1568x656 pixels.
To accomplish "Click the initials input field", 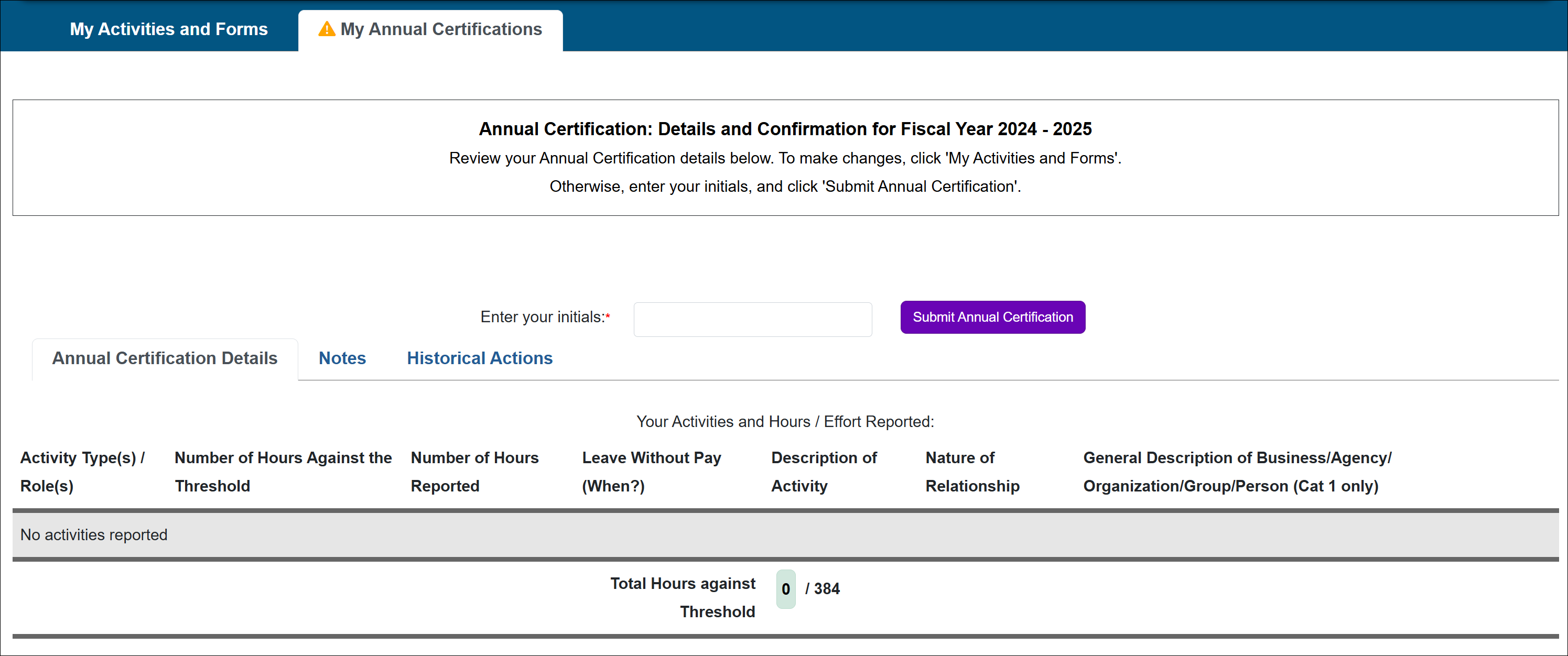I will pos(752,319).
